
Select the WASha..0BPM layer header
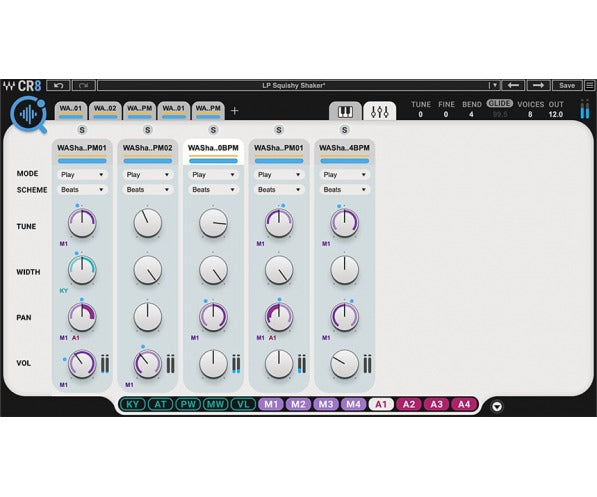pyautogui.click(x=213, y=152)
